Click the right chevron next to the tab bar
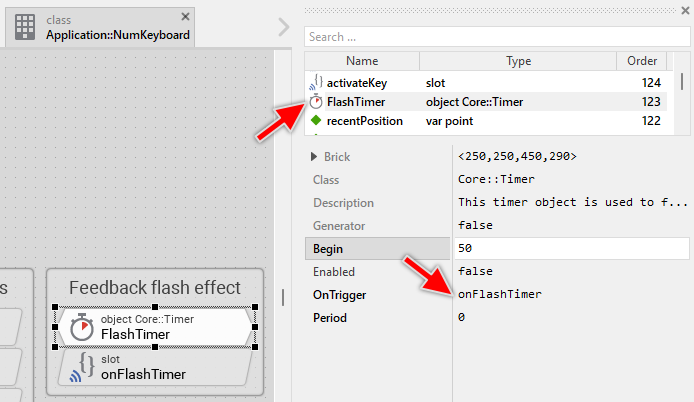The image size is (694, 402). (x=284, y=27)
